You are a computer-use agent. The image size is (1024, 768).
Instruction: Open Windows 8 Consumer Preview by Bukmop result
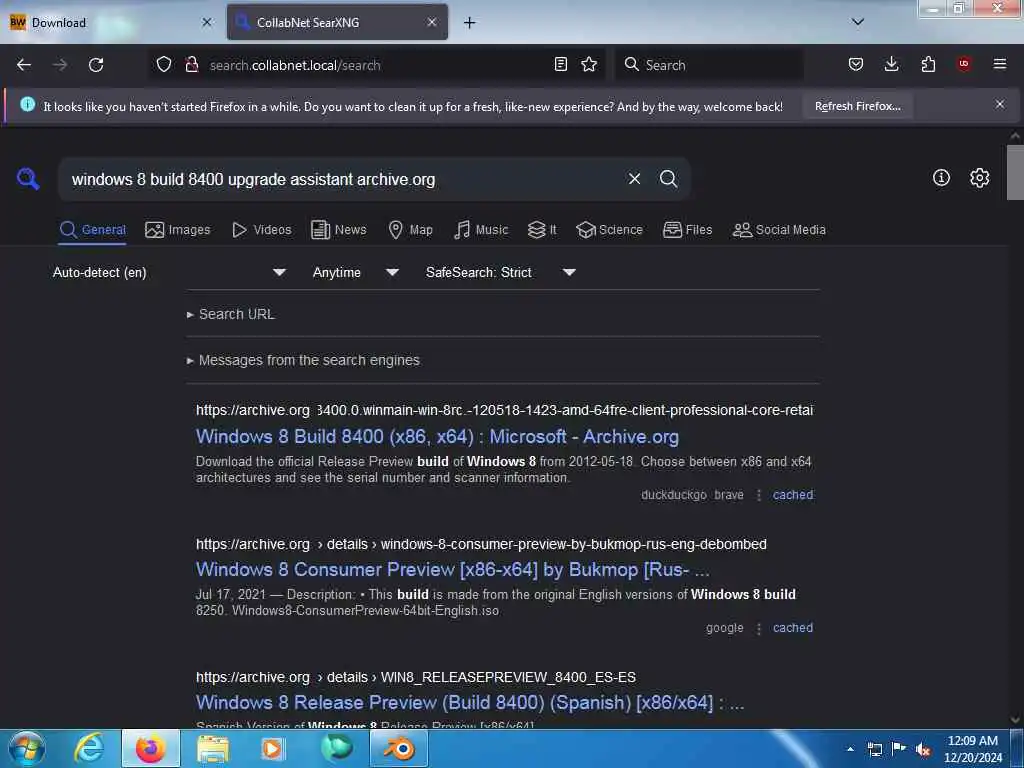click(x=453, y=569)
